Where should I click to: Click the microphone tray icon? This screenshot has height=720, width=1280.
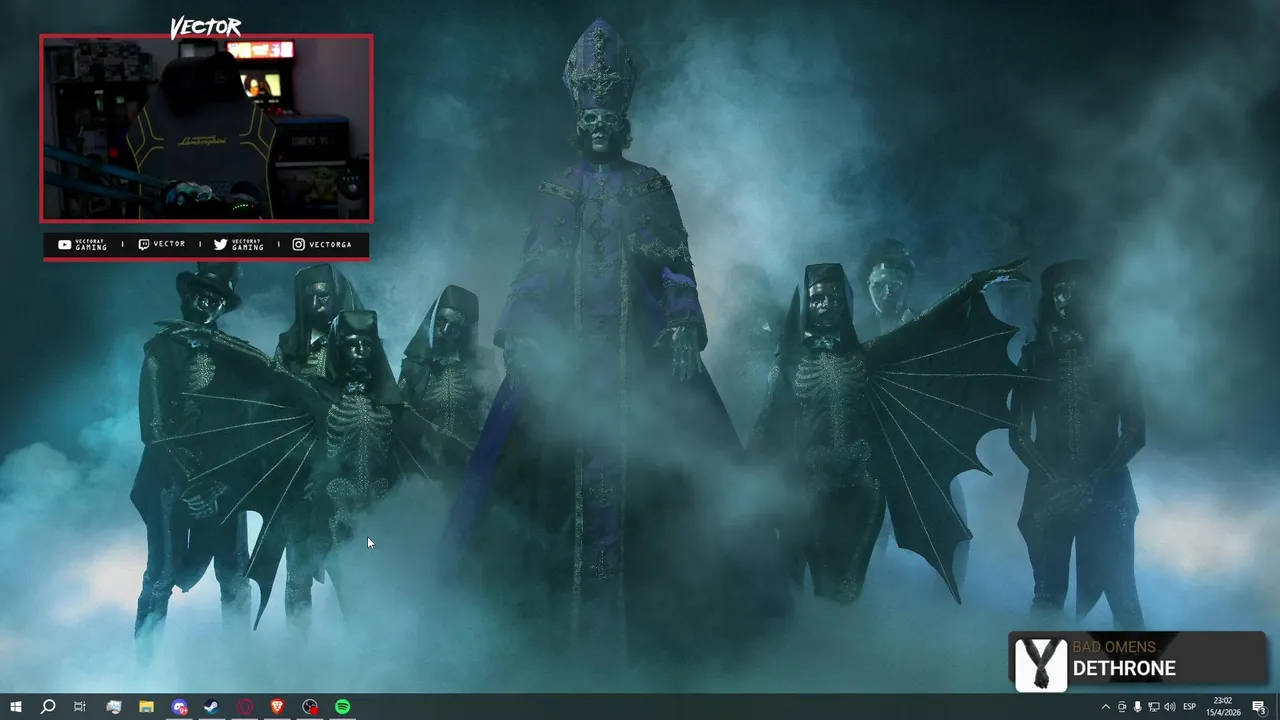(x=1138, y=707)
